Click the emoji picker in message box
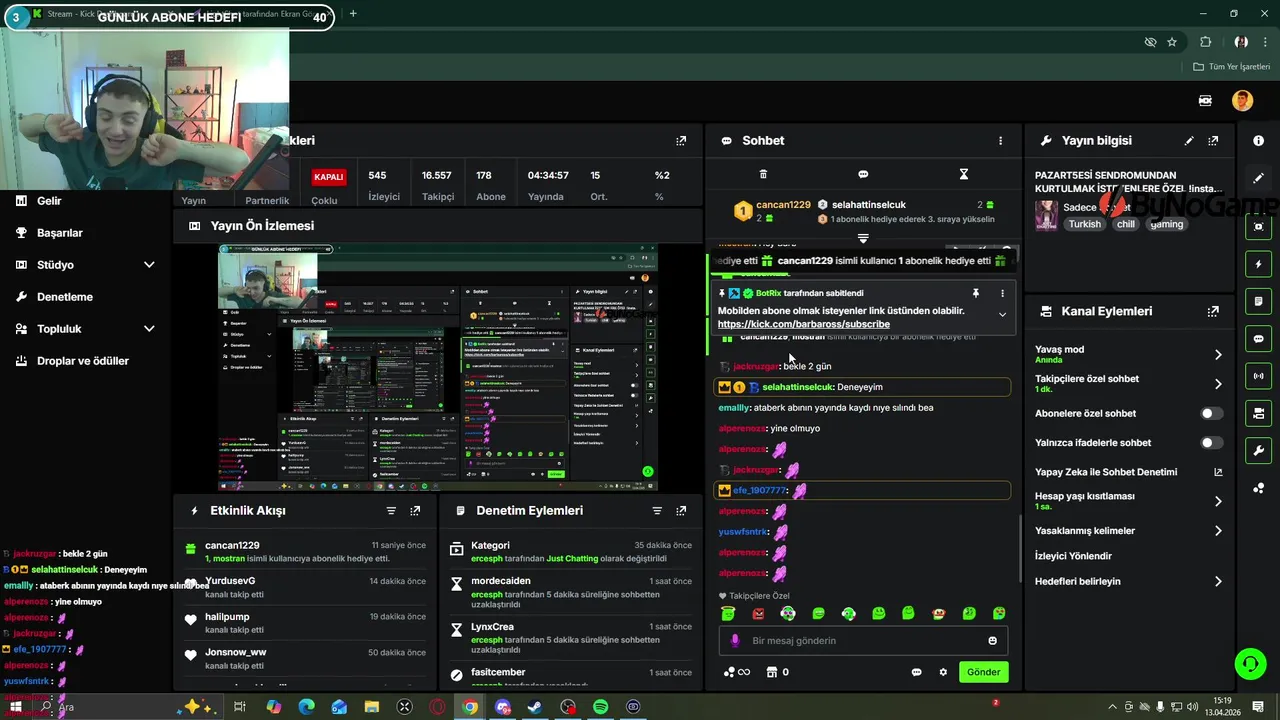 pos(992,641)
